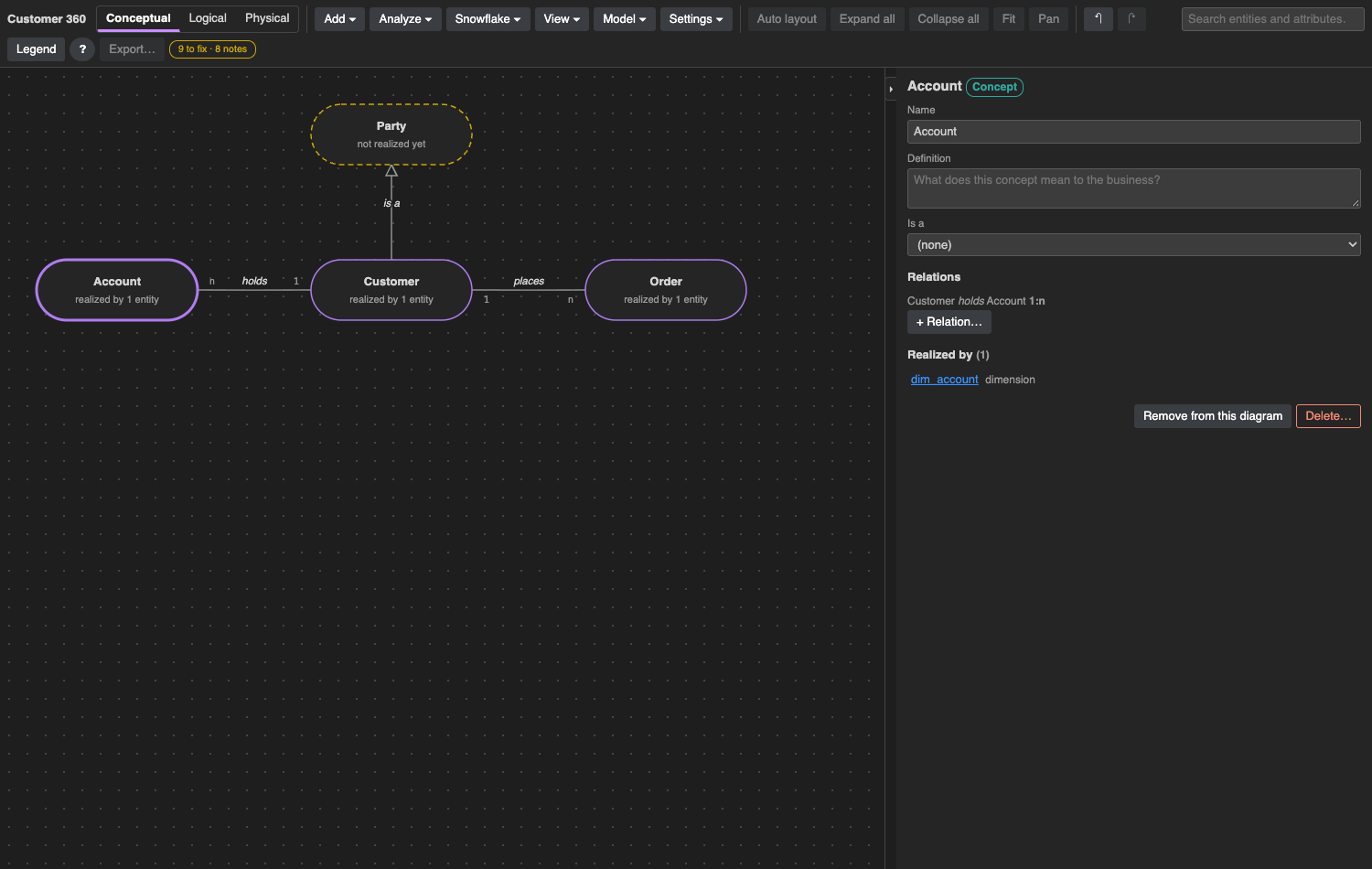Click the Expand all button
The width and height of the screenshot is (1372, 869).
tap(867, 19)
